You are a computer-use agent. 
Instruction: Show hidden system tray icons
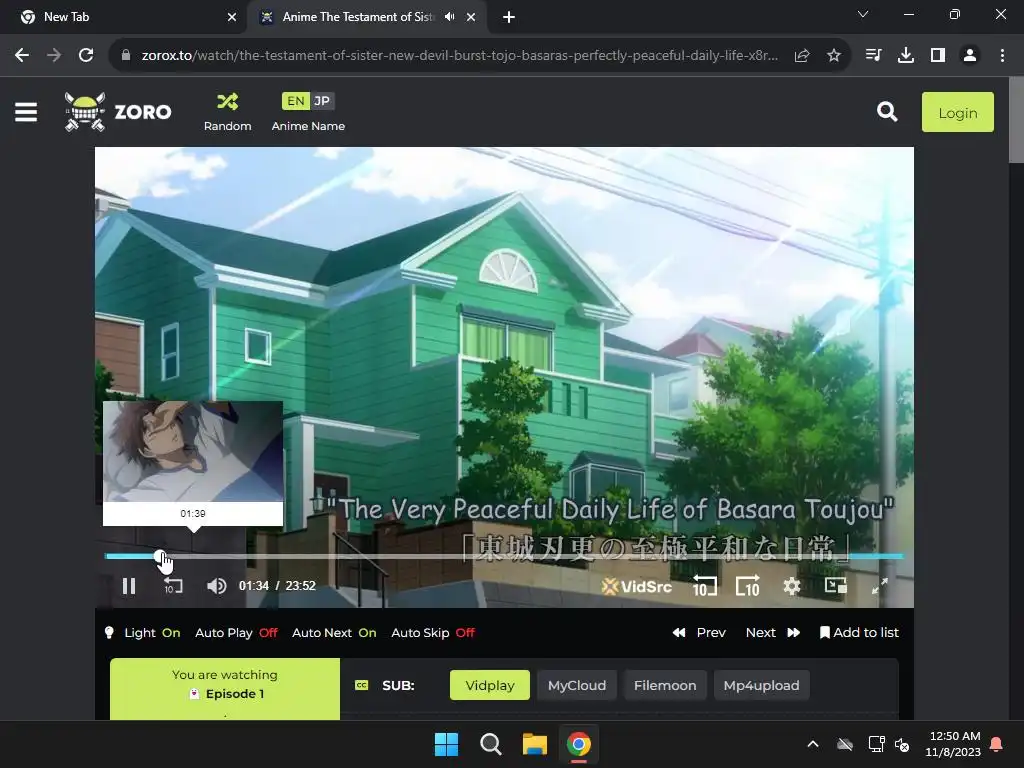point(813,744)
